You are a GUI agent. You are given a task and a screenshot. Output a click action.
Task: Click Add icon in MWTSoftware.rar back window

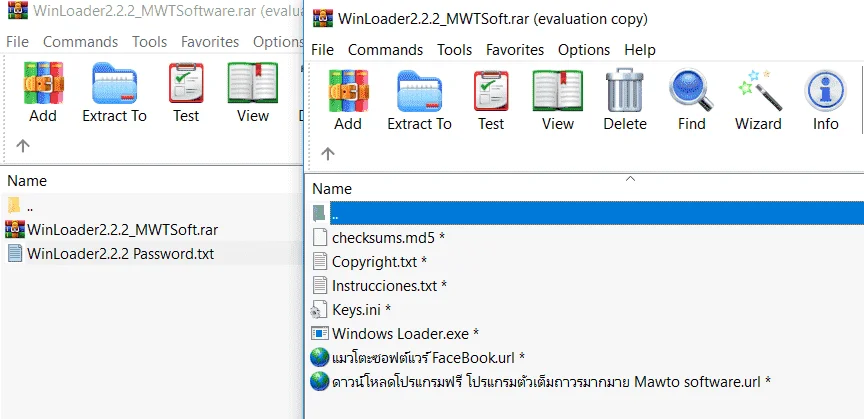pyautogui.click(x=44, y=83)
